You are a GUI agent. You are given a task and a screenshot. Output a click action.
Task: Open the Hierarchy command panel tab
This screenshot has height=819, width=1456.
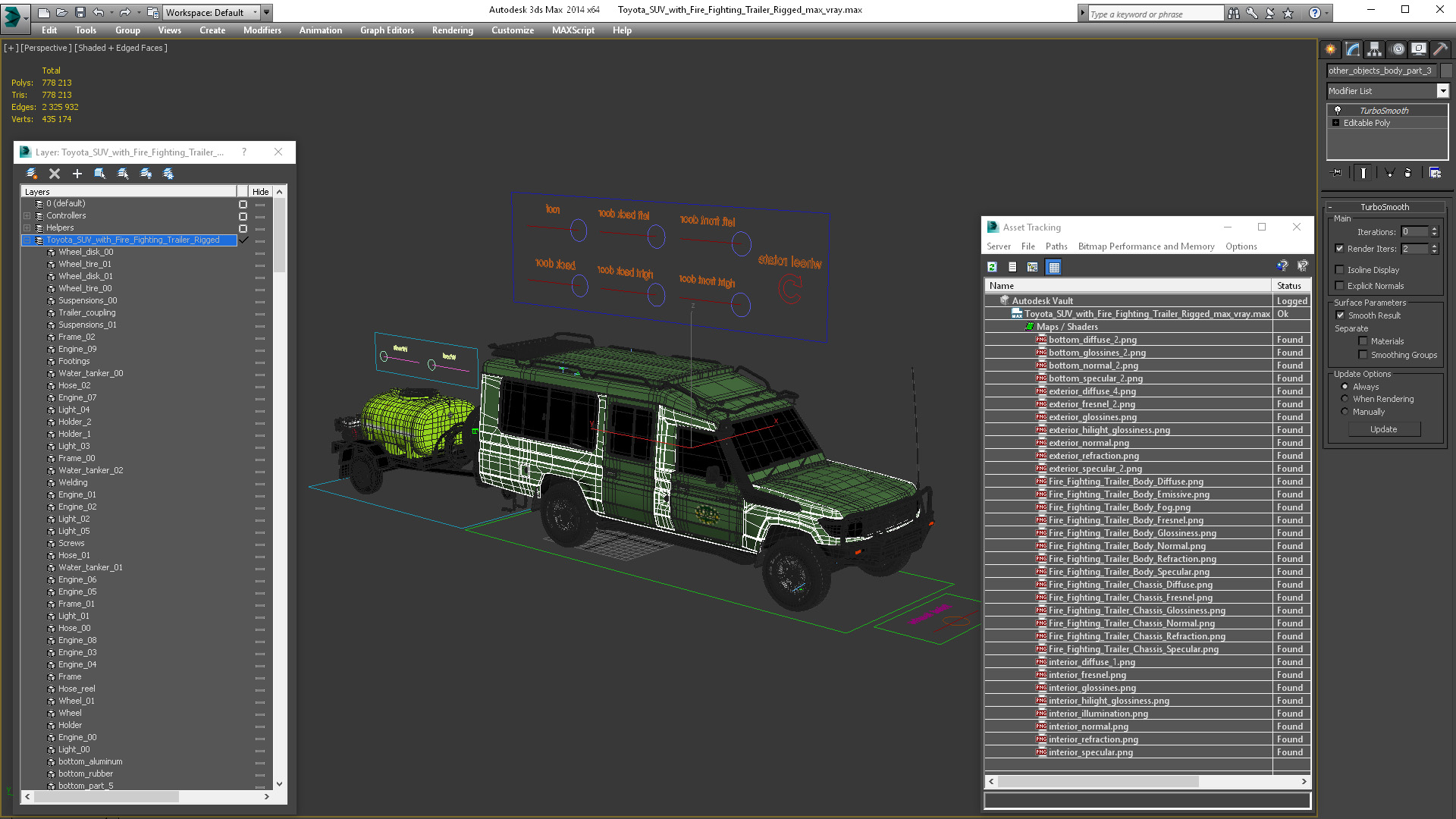click(x=1375, y=49)
